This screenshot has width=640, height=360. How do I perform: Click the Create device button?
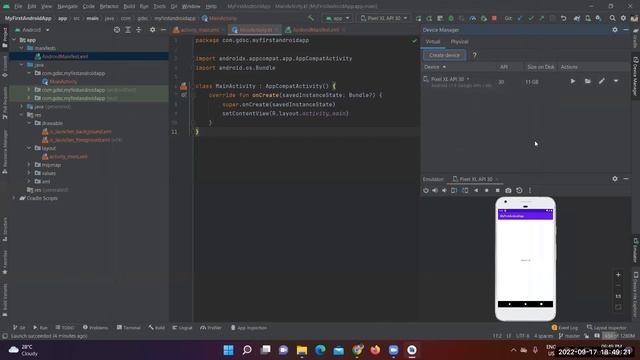[x=444, y=55]
